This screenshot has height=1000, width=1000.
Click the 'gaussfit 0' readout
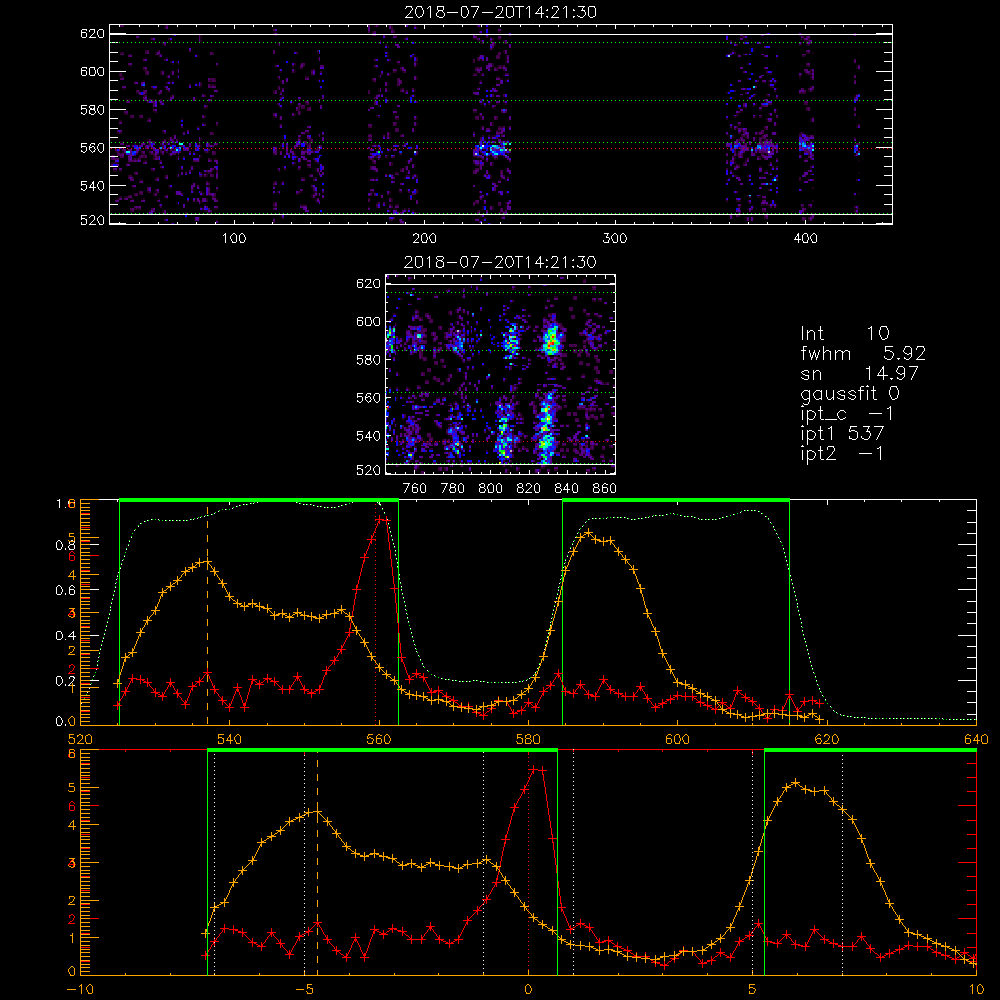pos(850,393)
